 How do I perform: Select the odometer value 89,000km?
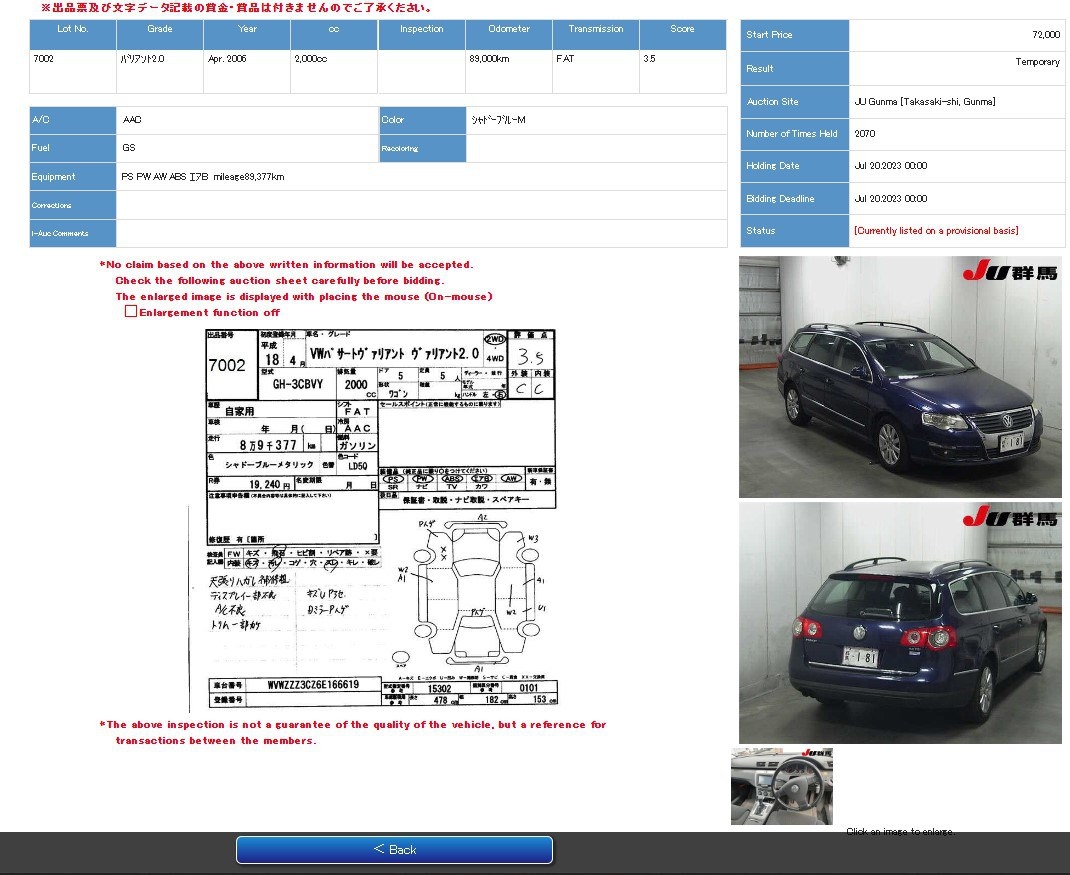[x=489, y=59]
